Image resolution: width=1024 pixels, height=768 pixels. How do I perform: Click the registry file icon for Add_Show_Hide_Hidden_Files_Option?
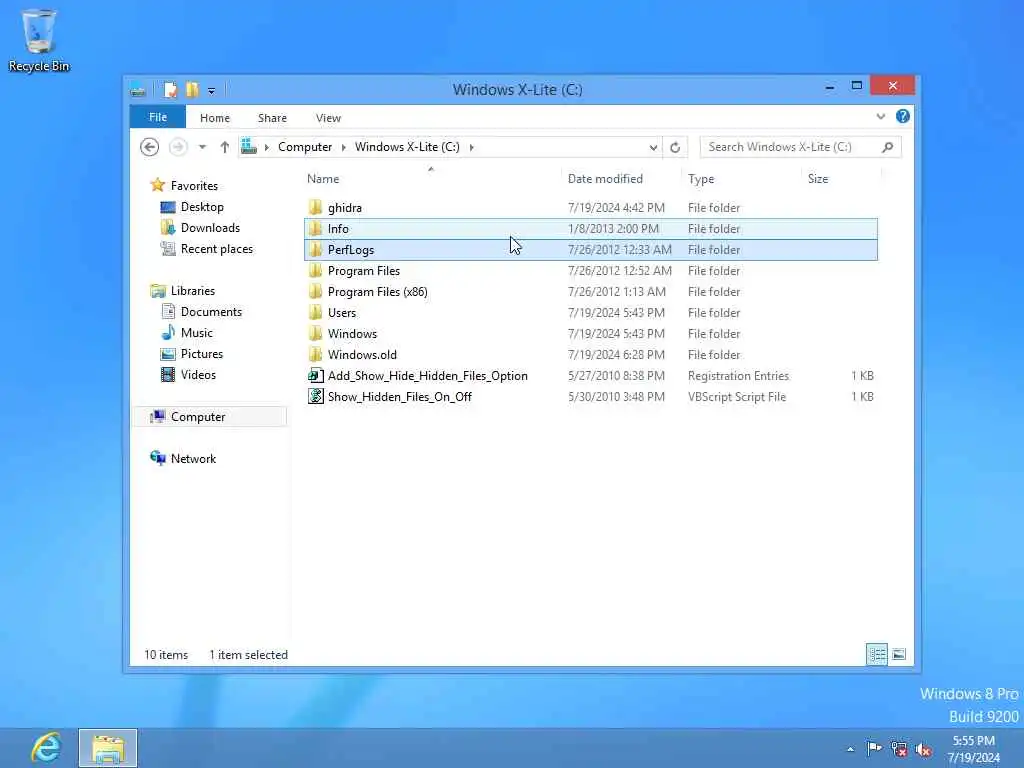click(315, 376)
